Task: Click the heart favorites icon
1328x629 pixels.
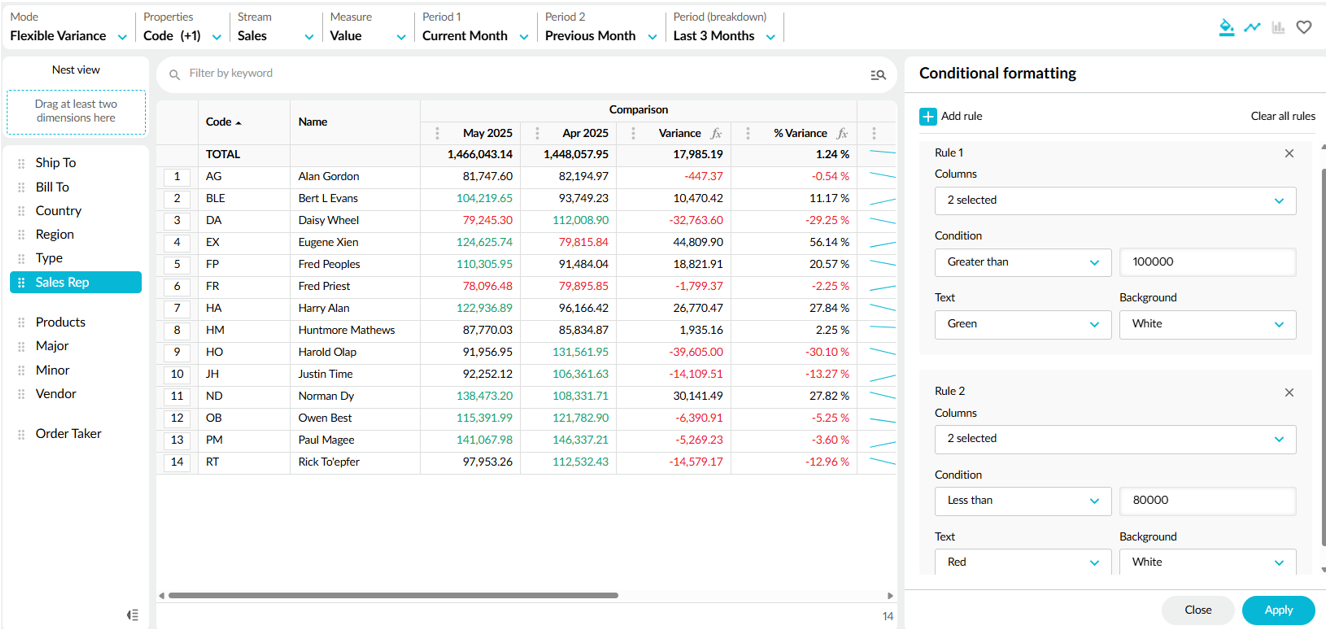Action: [x=1304, y=27]
